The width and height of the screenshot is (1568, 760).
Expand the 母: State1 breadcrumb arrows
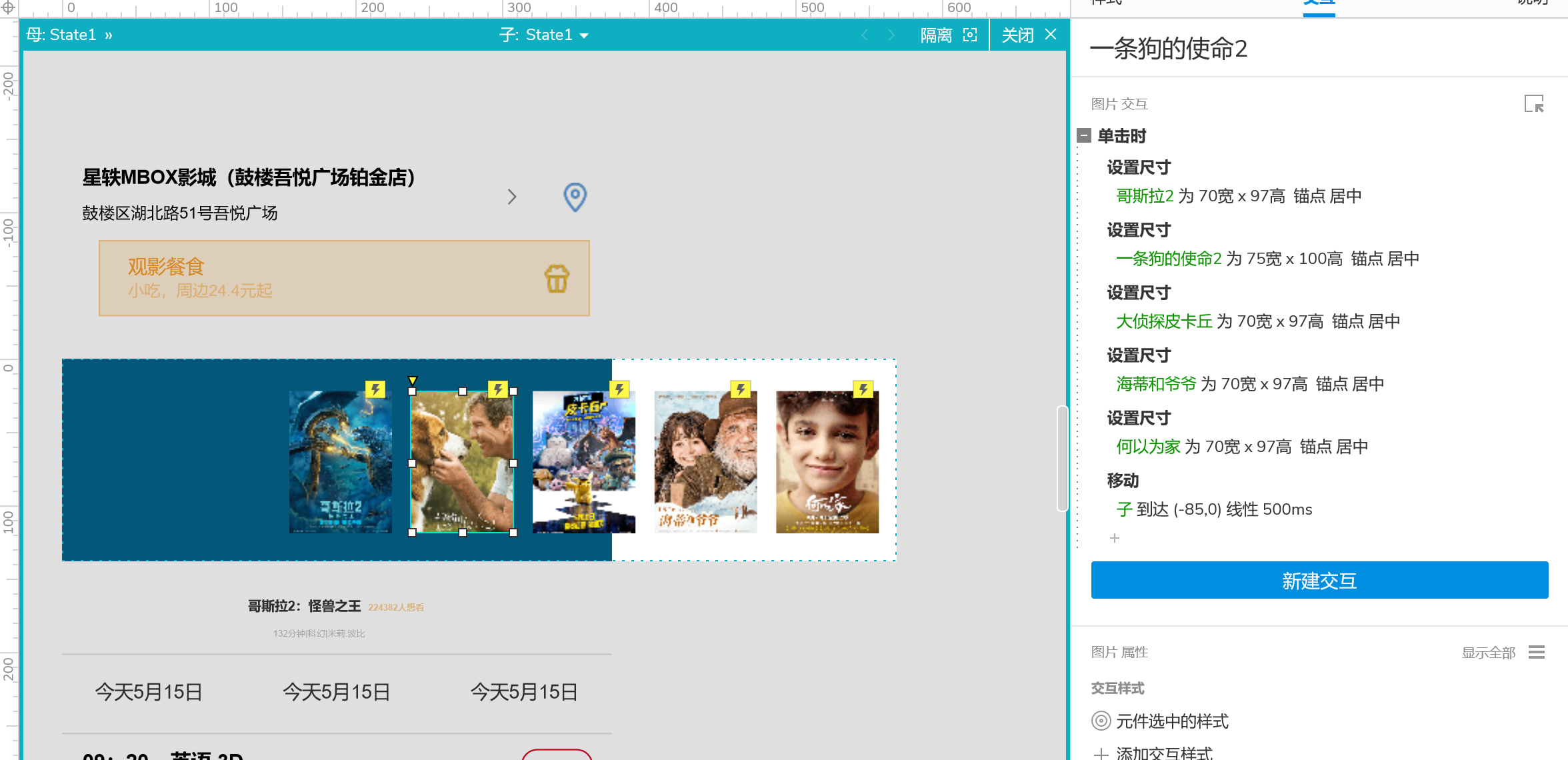click(x=109, y=35)
